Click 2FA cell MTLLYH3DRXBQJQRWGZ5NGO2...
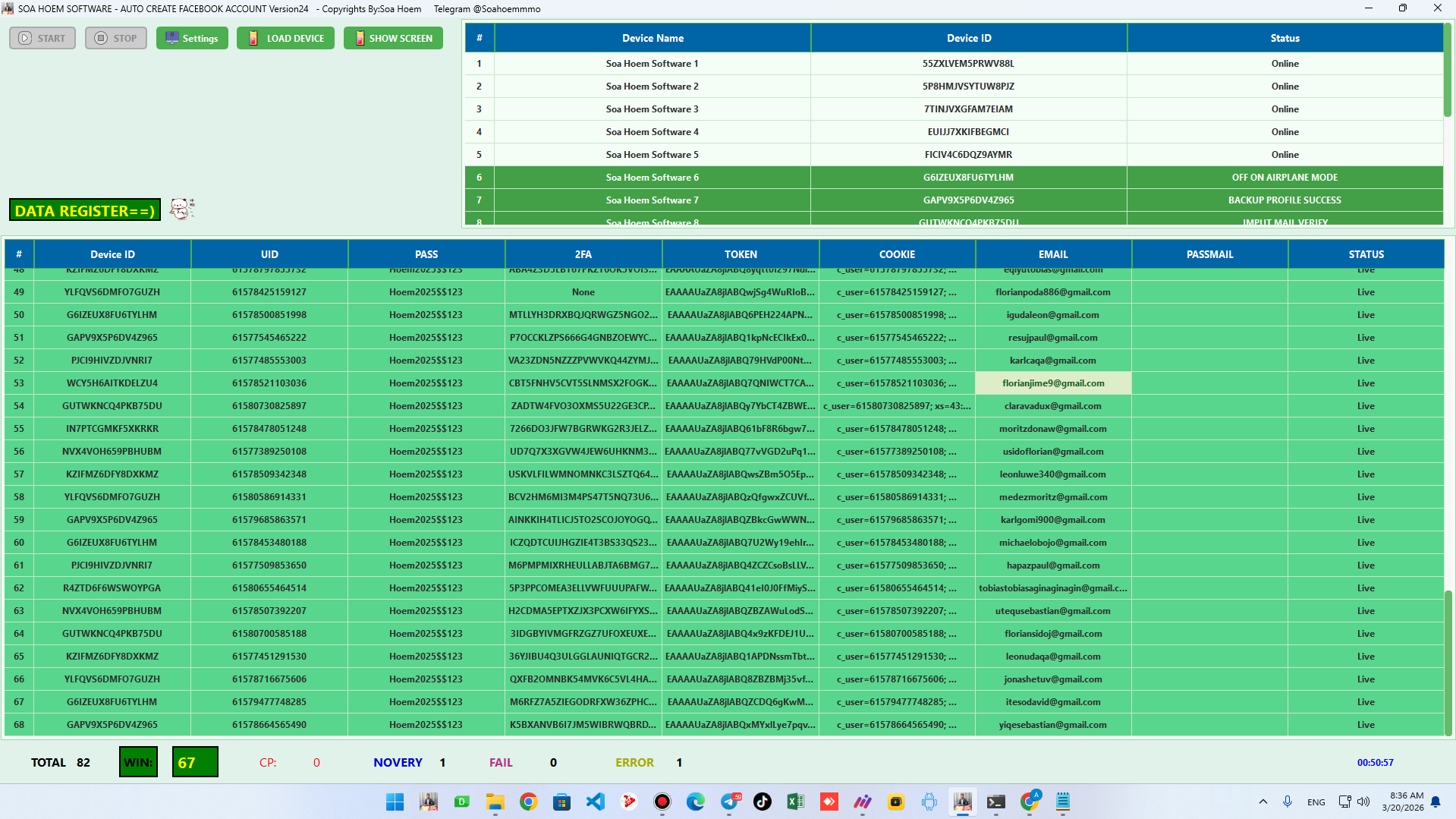The height and width of the screenshot is (819, 1456). [x=583, y=315]
